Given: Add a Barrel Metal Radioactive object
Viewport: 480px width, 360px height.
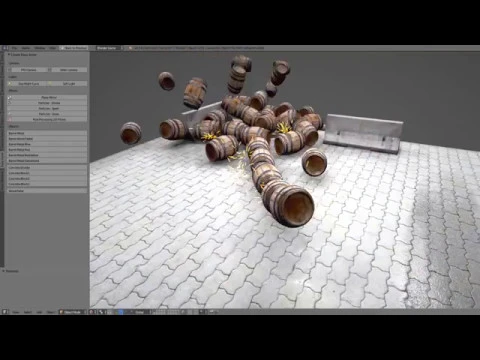Looking at the screenshot, I should click(47, 155).
